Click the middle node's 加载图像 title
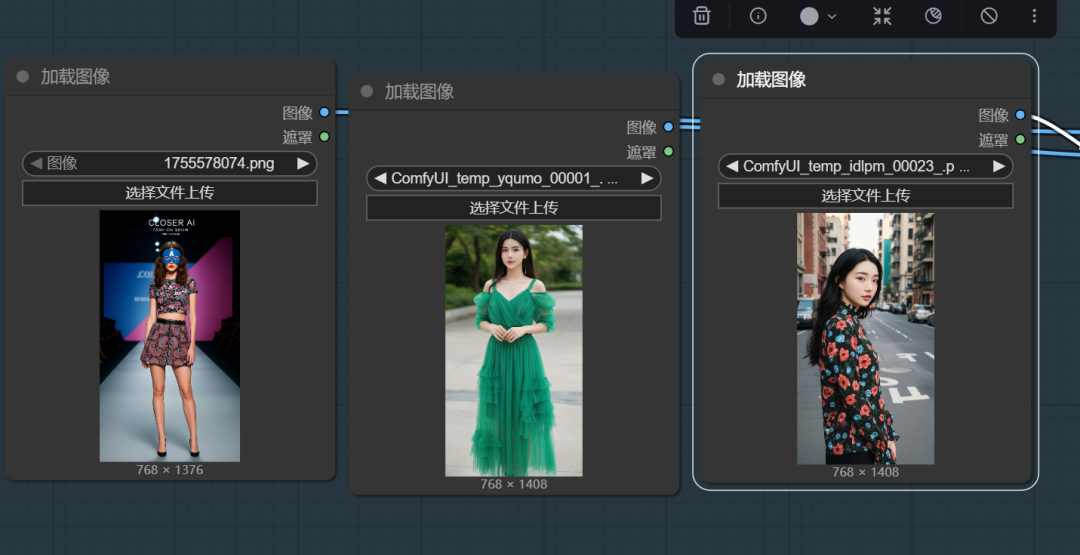Viewport: 1080px width, 555px height. 419,92
